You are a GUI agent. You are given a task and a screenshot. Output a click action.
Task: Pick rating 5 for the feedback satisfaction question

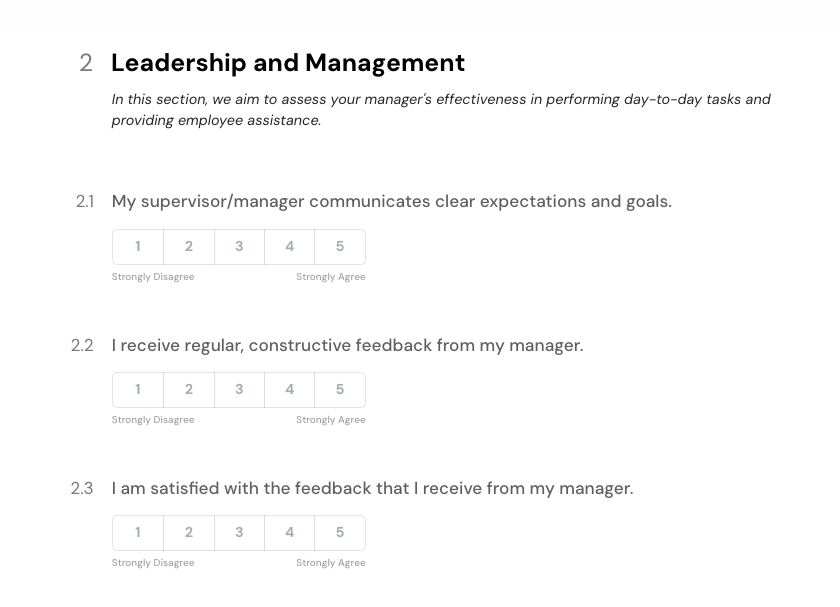pos(340,532)
